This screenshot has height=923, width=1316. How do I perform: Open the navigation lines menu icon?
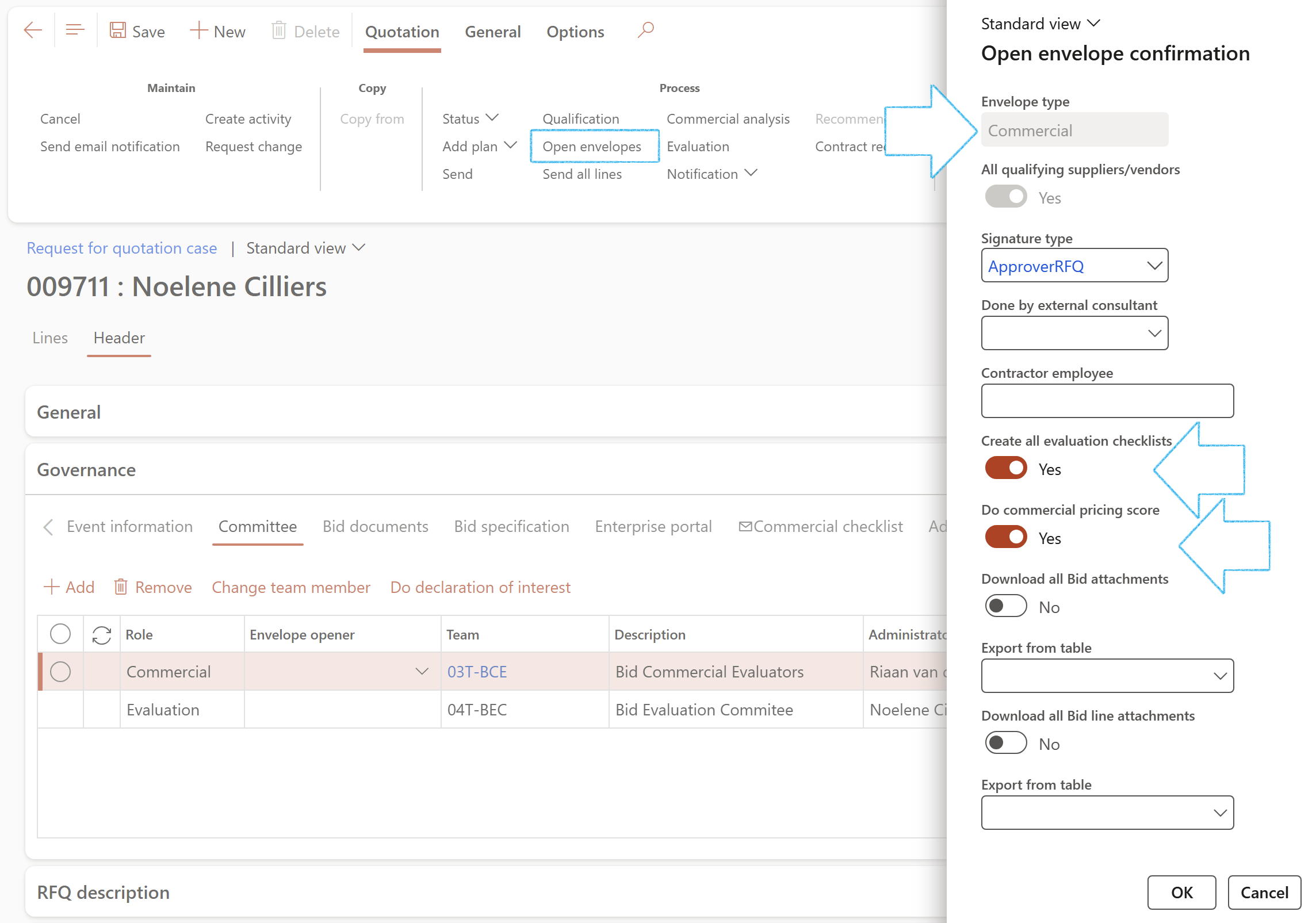[75, 30]
